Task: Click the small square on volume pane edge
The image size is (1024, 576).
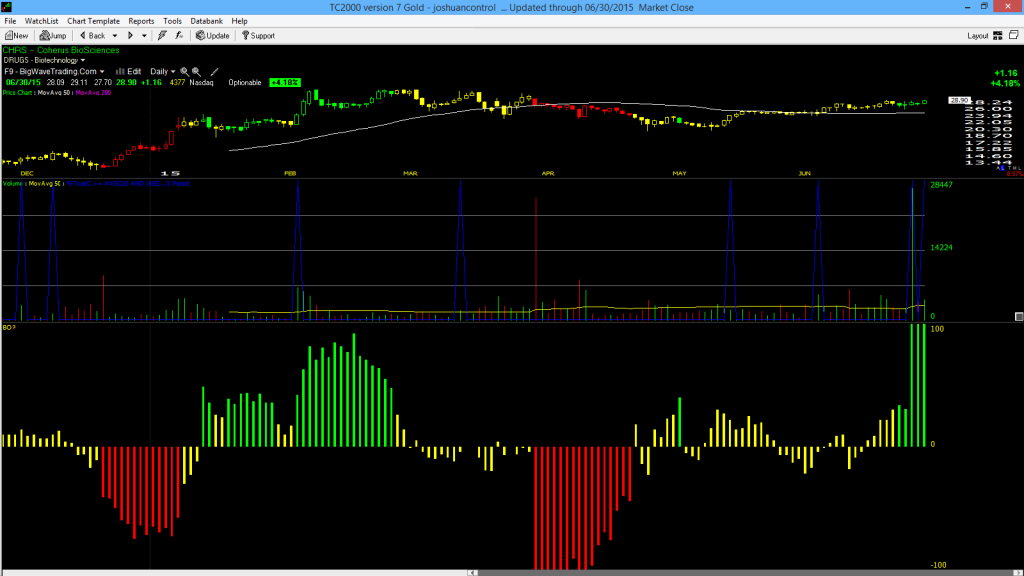Action: point(1019,317)
